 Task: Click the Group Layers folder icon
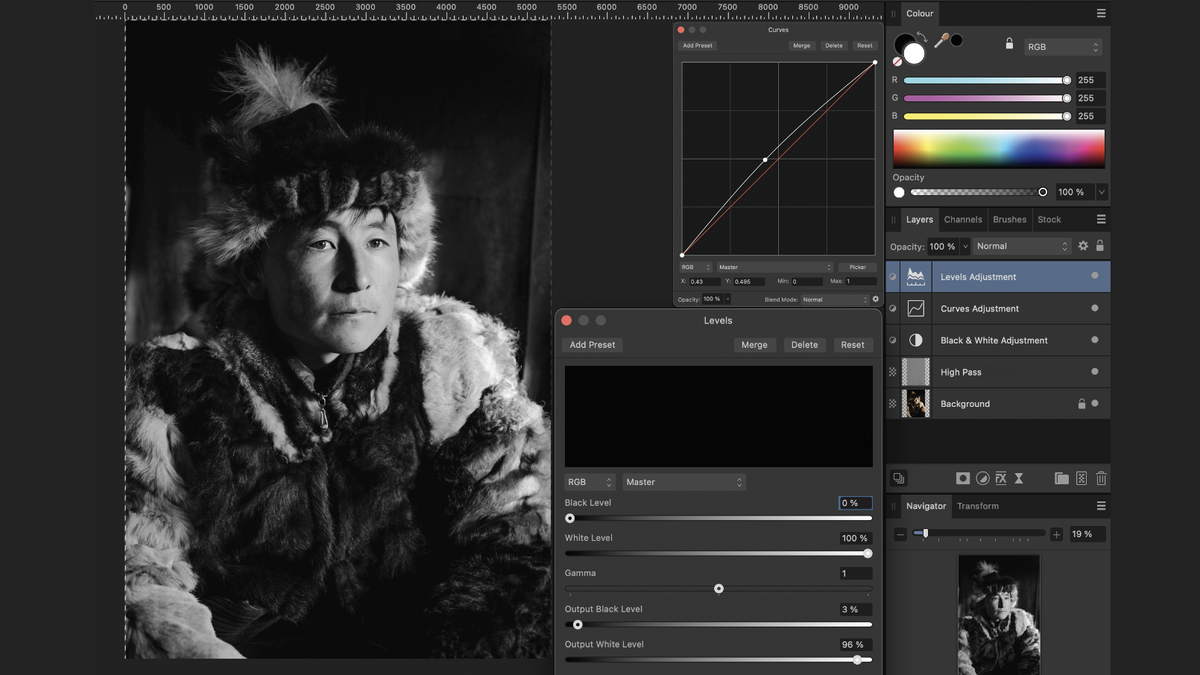coord(1062,478)
